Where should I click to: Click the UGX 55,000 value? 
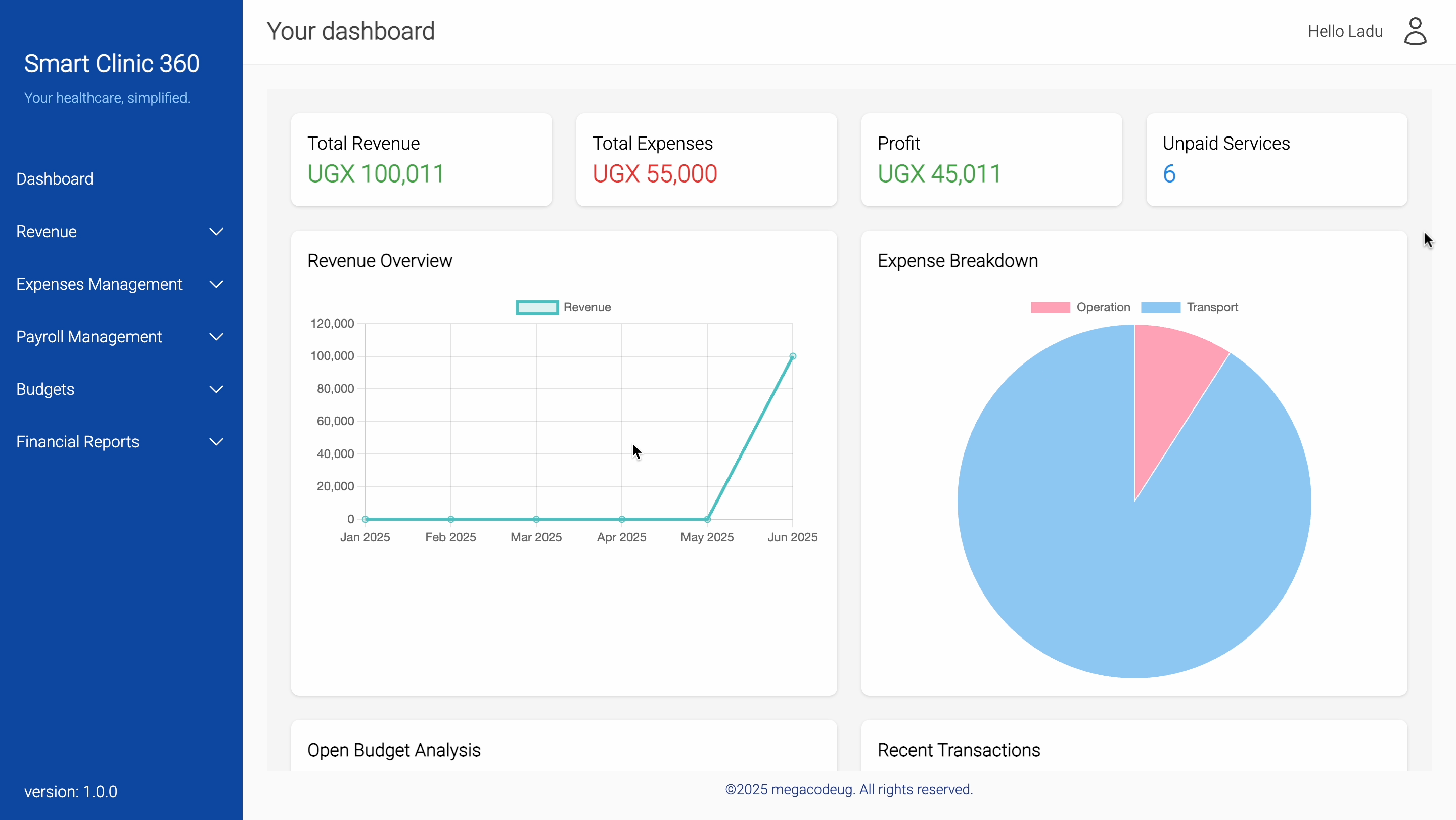point(655,174)
